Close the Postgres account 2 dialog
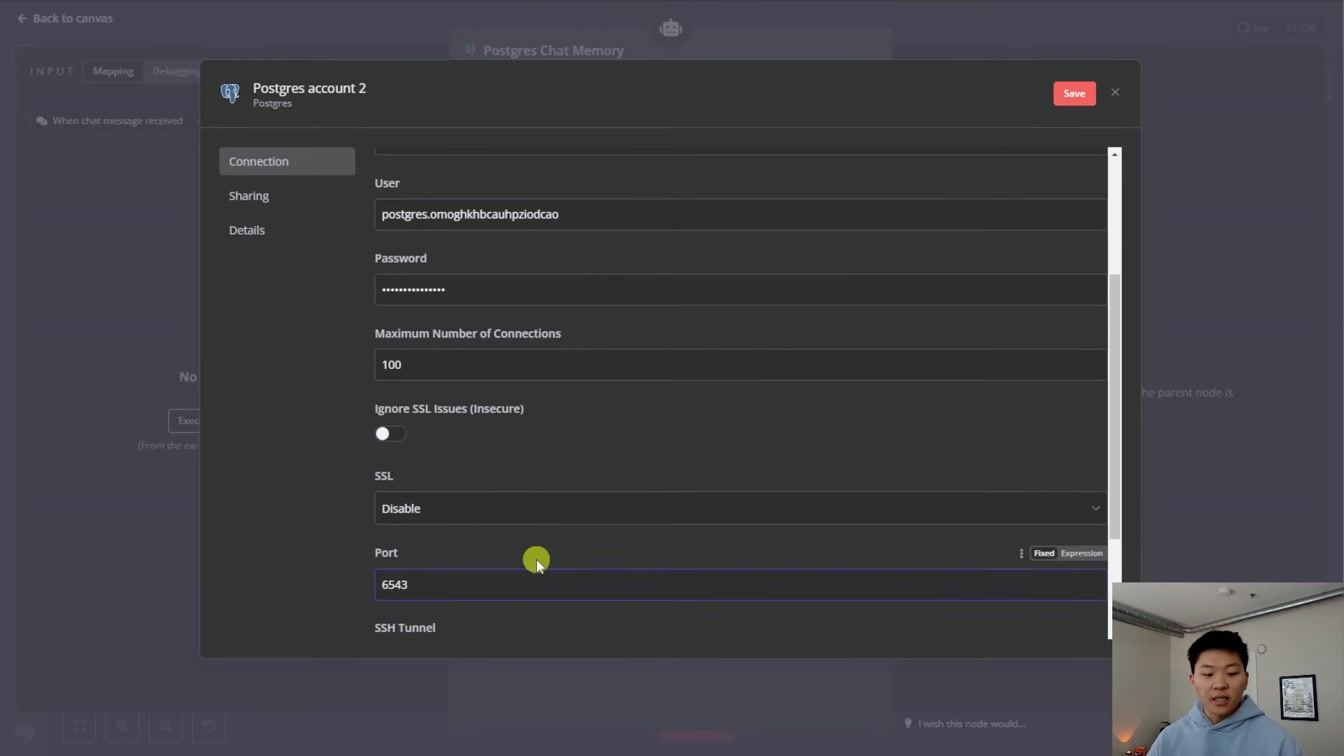 tap(1115, 93)
